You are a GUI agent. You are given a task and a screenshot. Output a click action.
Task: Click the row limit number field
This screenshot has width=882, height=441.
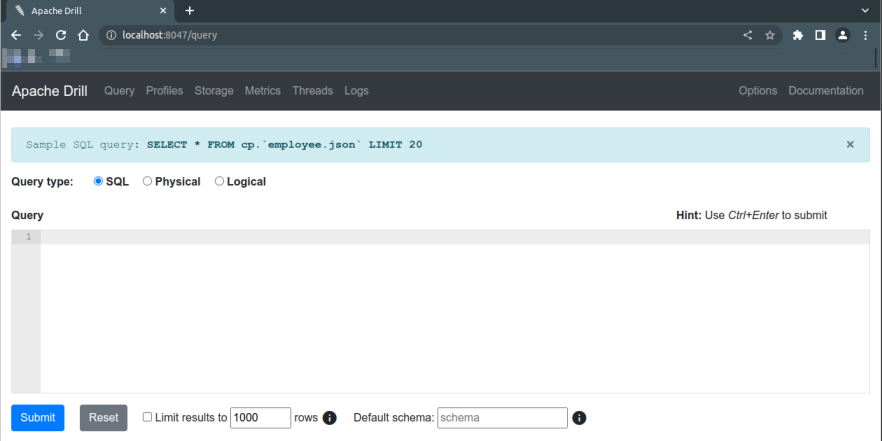260,418
